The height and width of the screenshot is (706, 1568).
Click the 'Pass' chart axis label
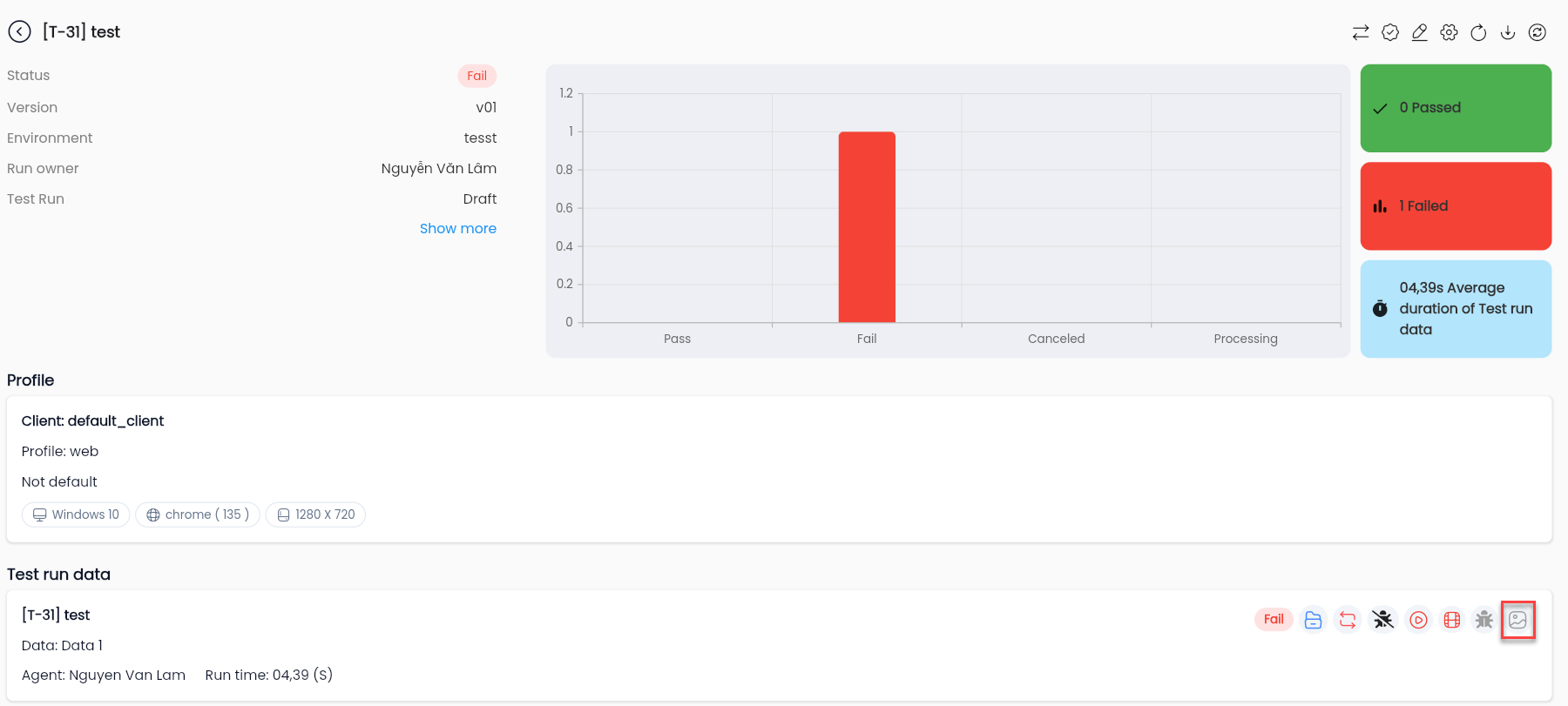point(677,339)
